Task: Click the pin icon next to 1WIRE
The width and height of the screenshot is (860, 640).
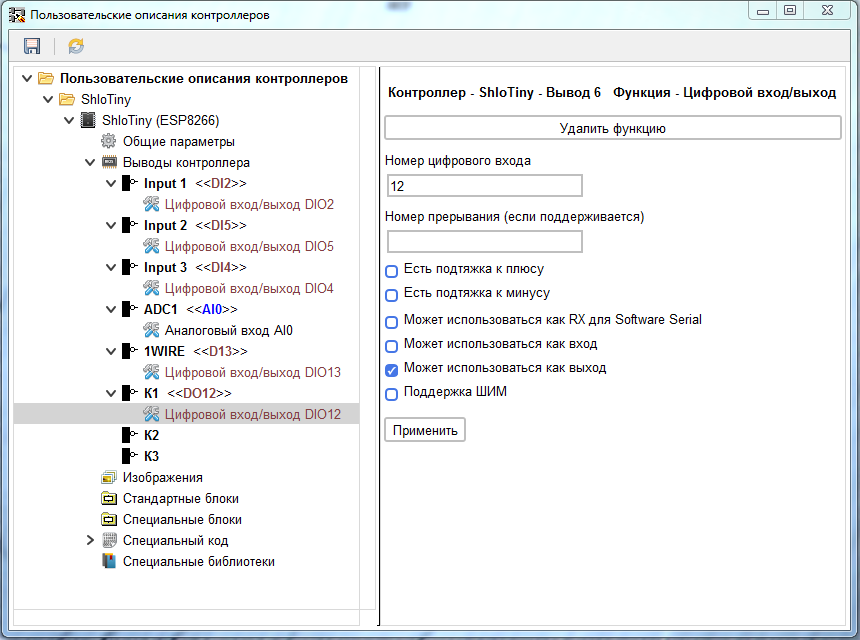Action: tap(130, 351)
